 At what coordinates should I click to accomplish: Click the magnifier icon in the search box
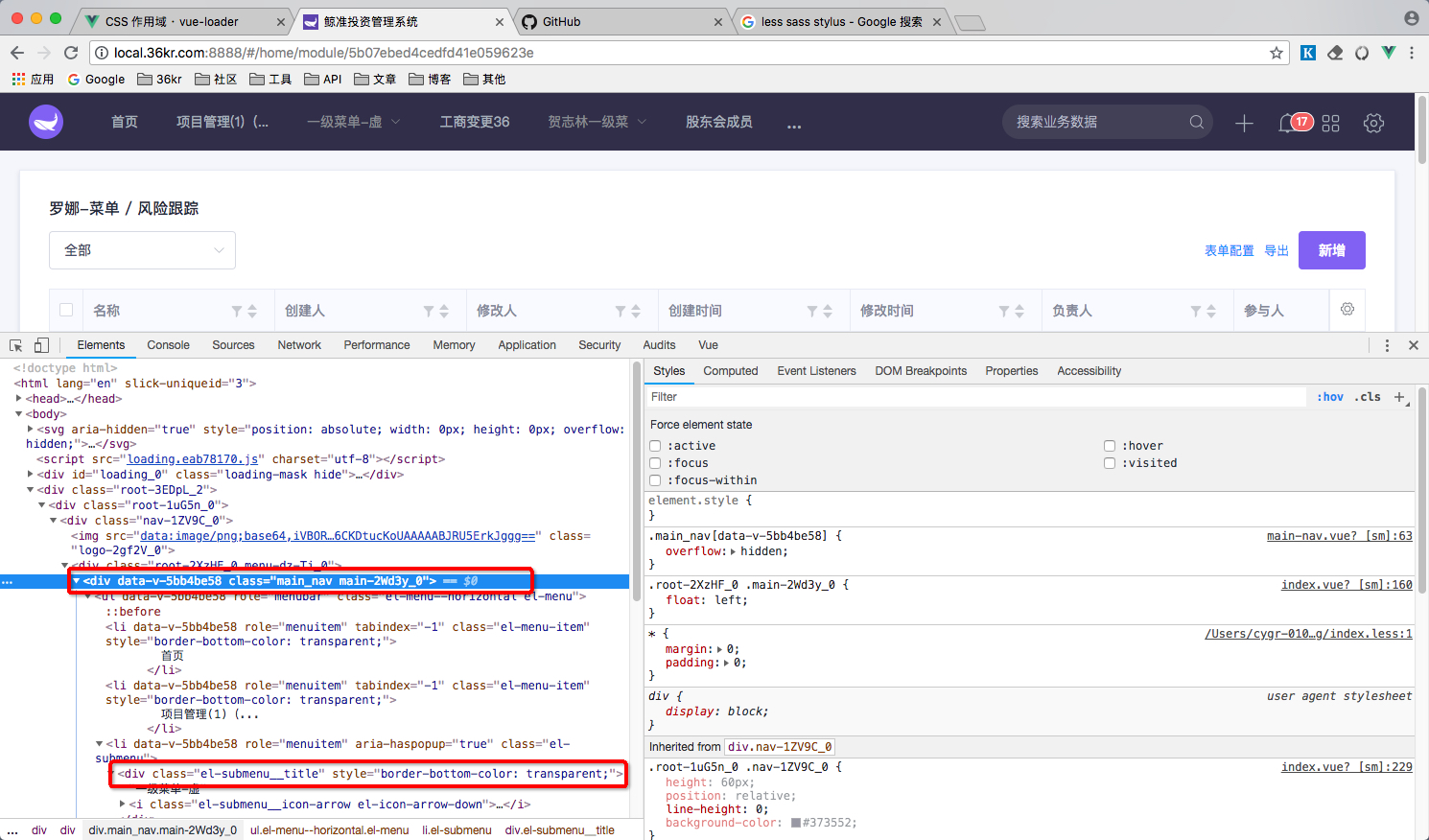pyautogui.click(x=1197, y=122)
